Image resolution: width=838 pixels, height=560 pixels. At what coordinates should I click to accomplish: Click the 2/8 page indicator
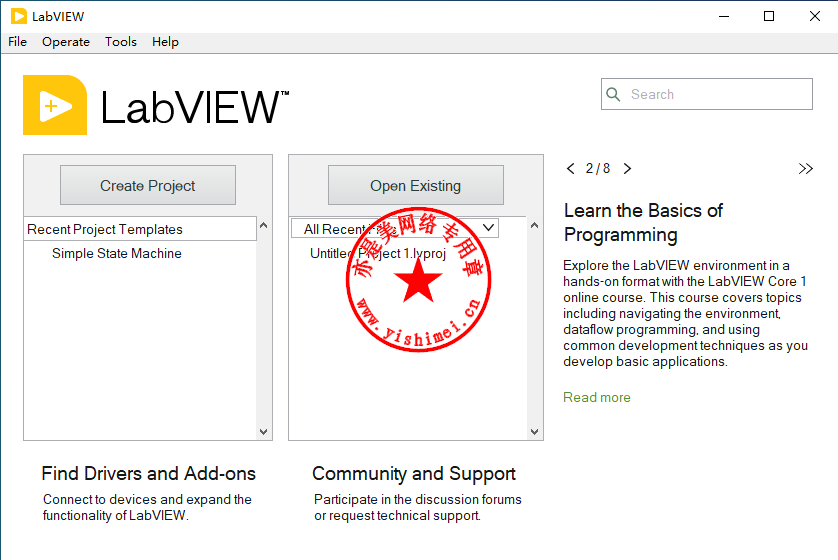[x=598, y=169]
